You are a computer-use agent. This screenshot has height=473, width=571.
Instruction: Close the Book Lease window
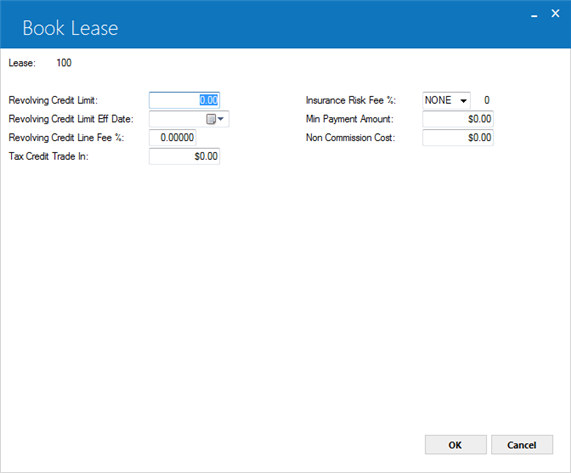555,13
